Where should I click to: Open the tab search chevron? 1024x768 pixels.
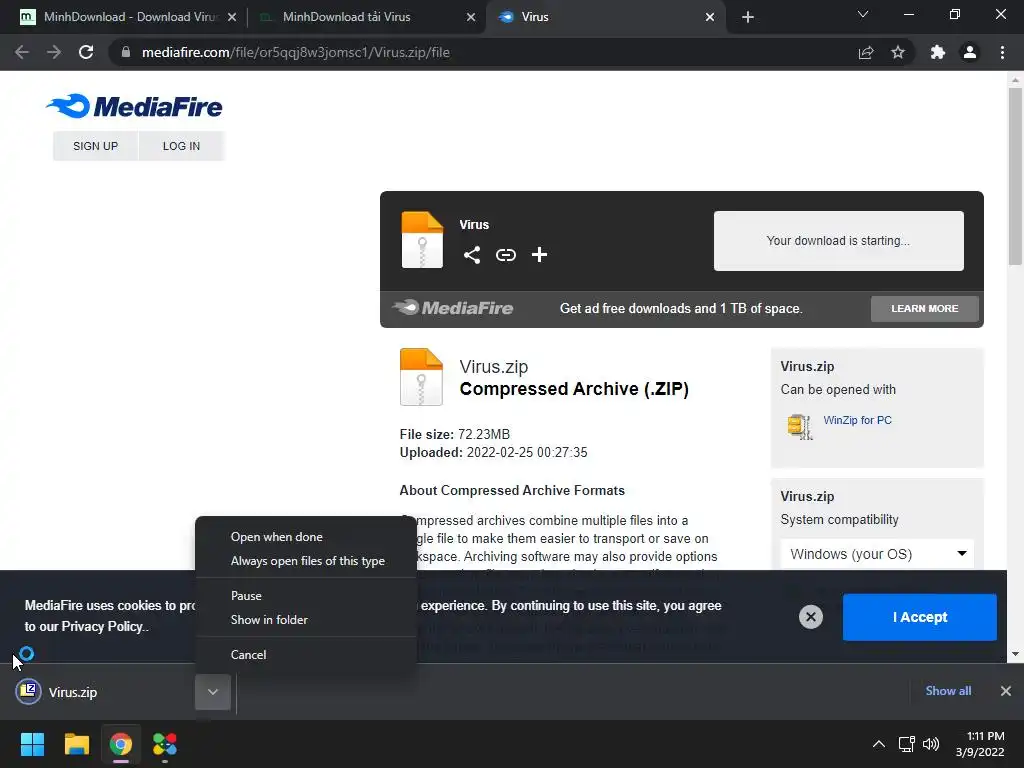(863, 14)
